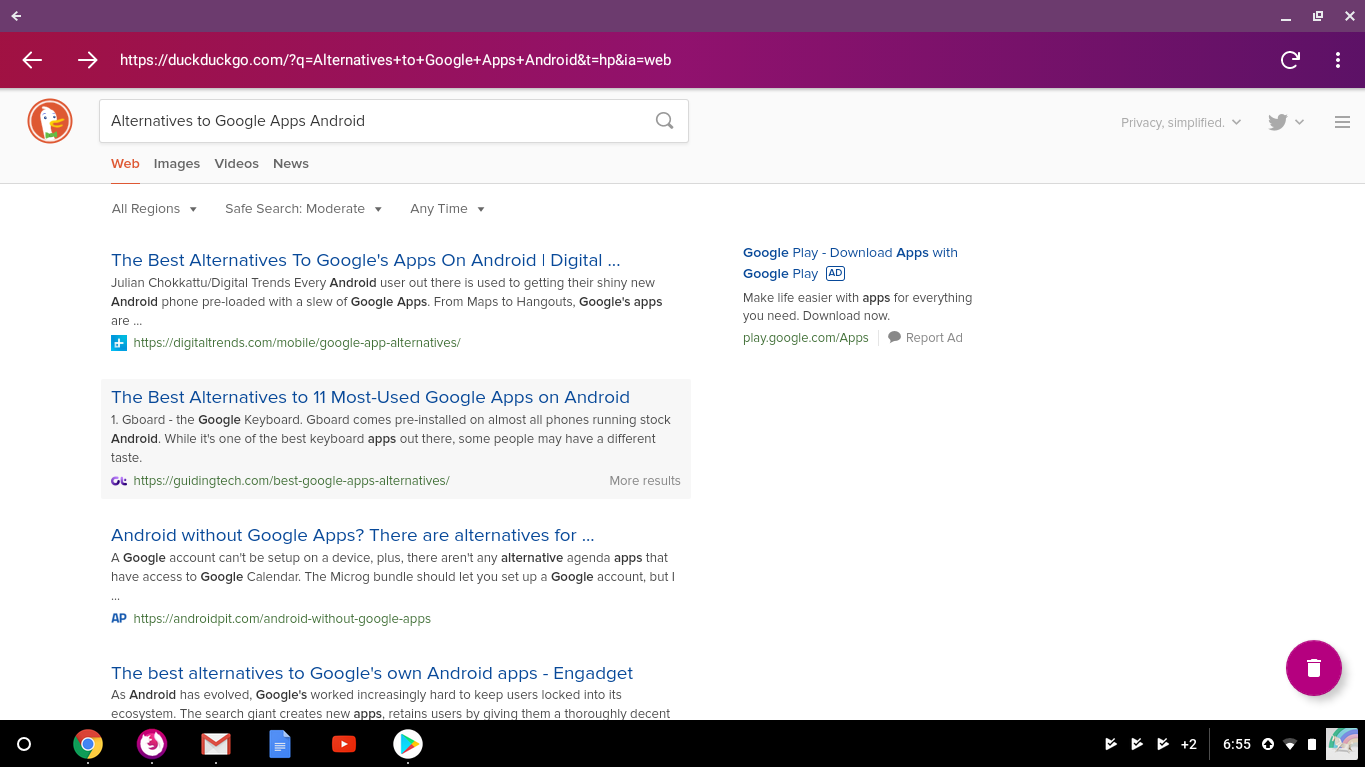Click the battery icon in the system tray
1365x767 pixels.
tap(1312, 744)
